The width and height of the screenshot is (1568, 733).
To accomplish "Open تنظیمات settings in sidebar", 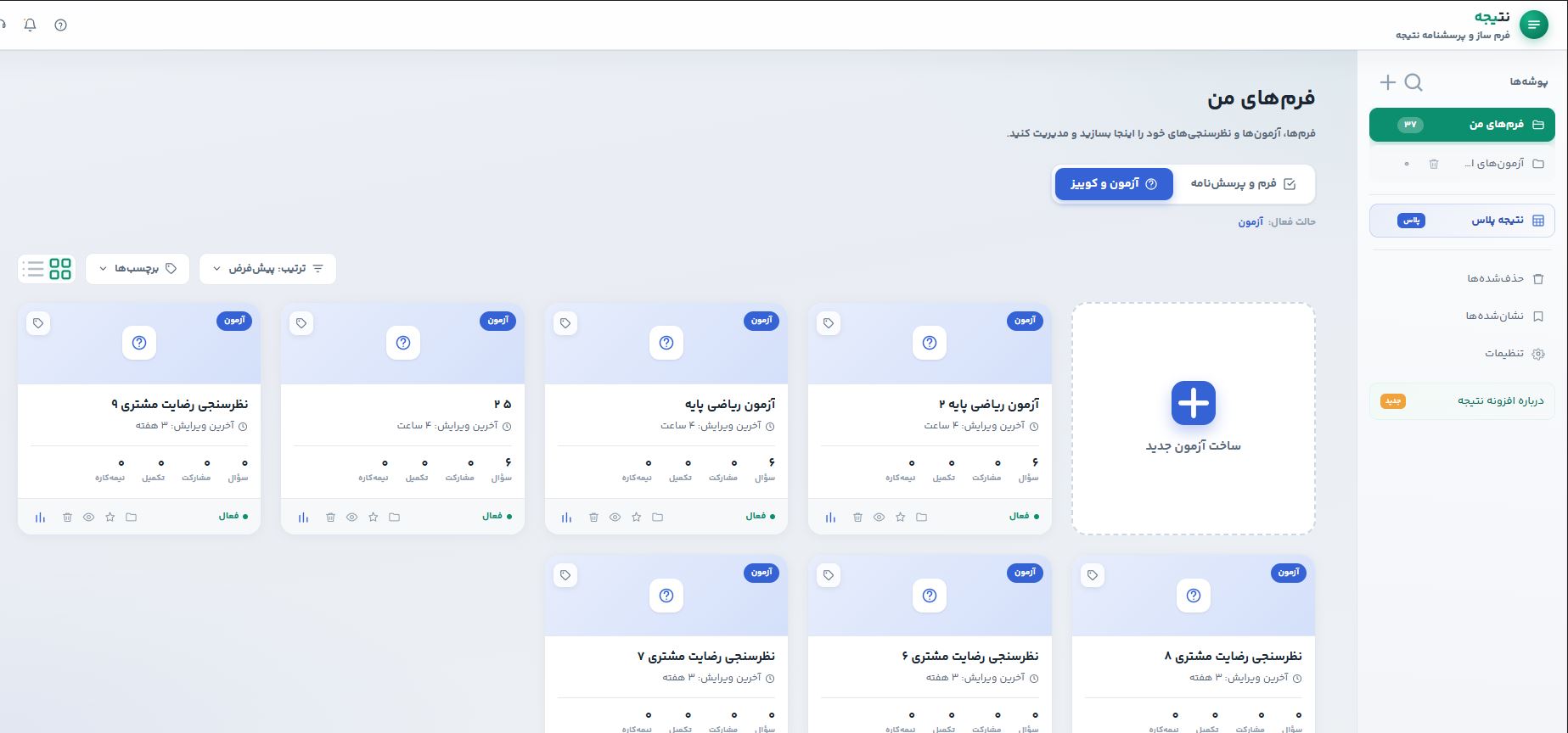I will [1515, 354].
